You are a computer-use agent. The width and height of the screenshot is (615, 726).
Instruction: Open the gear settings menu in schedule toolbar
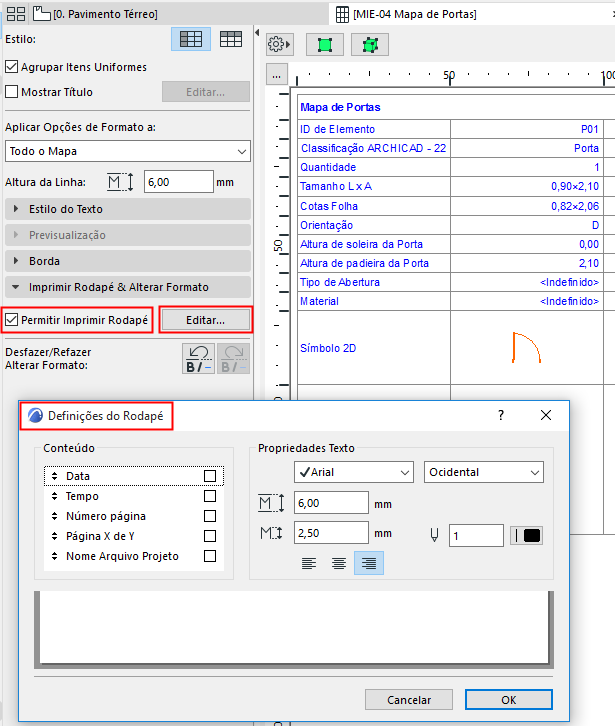point(280,45)
